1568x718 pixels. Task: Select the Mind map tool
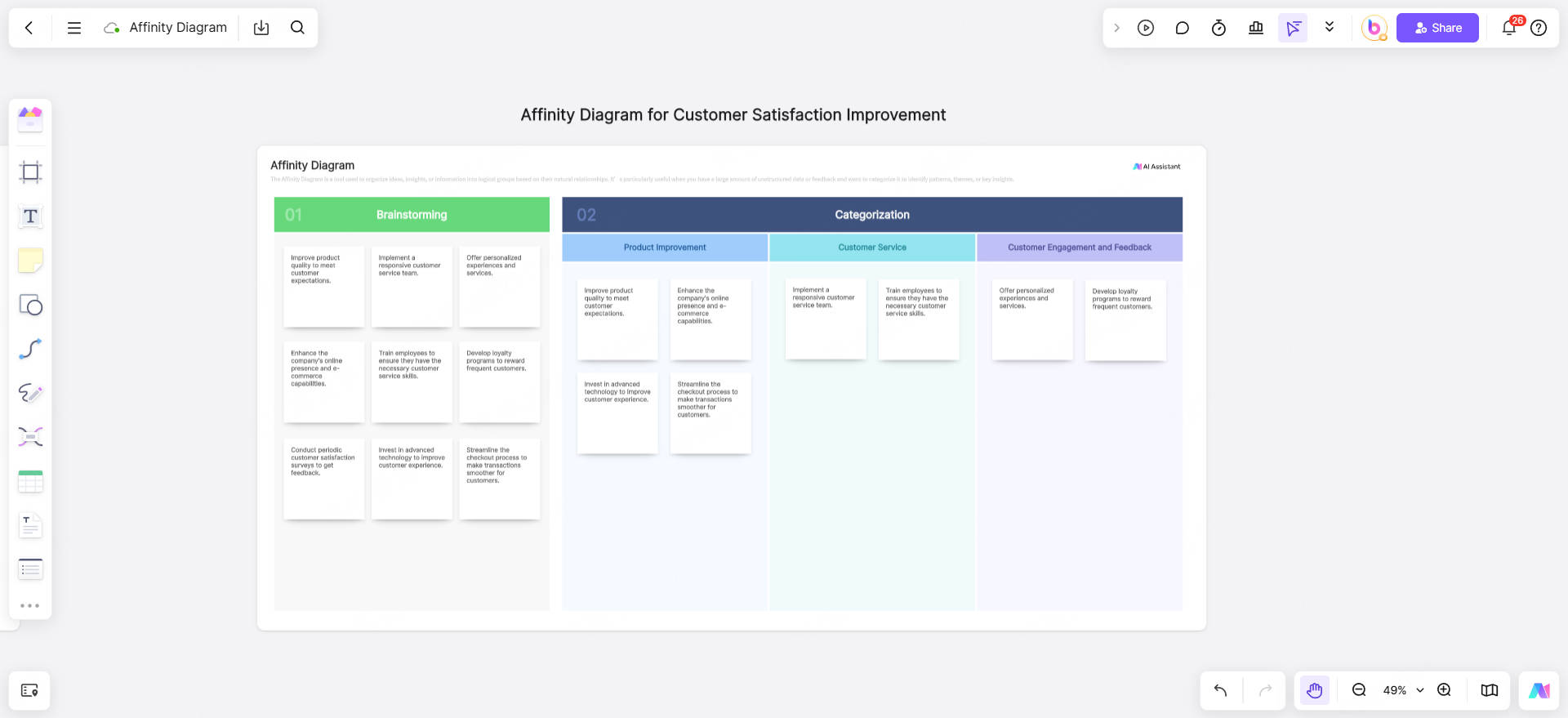point(30,437)
